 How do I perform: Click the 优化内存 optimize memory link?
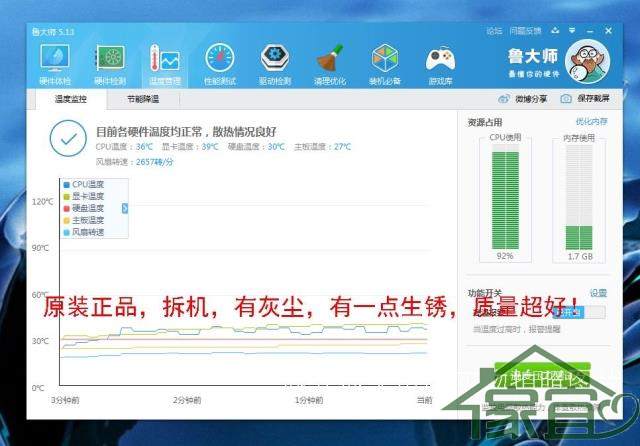click(x=591, y=121)
